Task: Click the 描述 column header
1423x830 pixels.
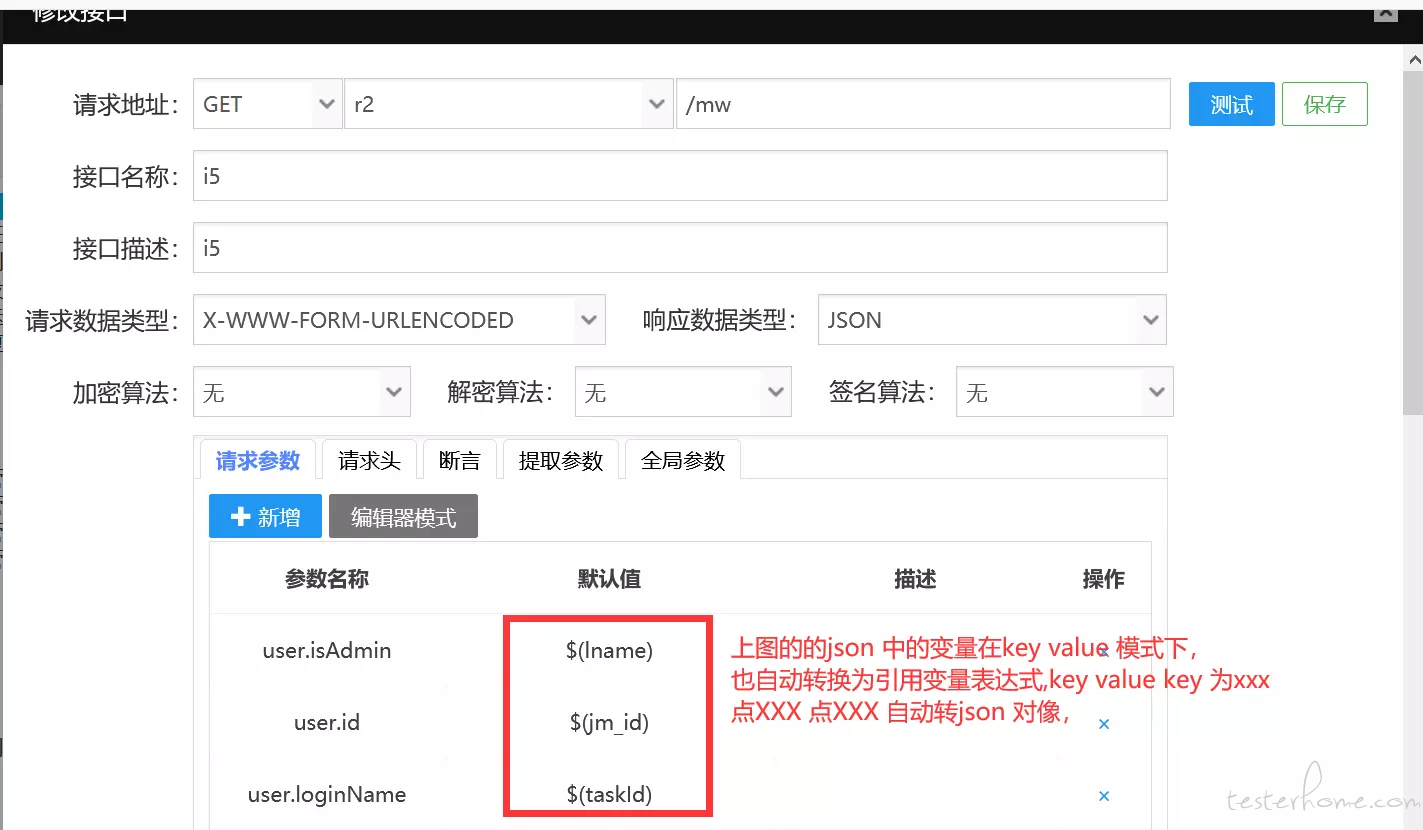Action: pyautogui.click(x=915, y=578)
